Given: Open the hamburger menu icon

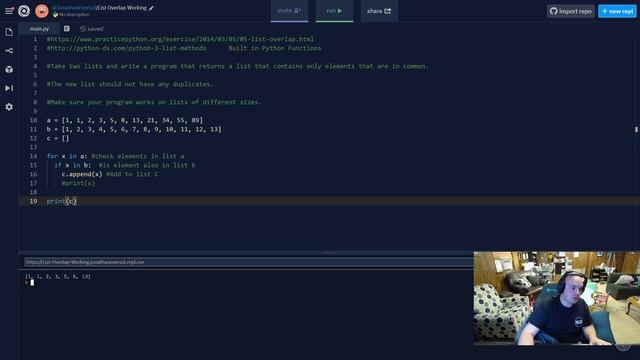Looking at the screenshot, I should (9, 11).
